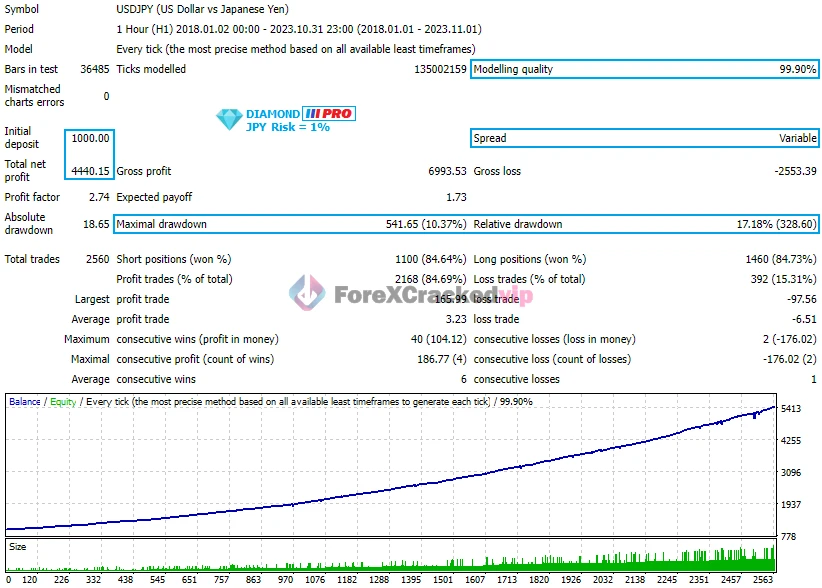Image resolution: width=822 pixels, height=588 pixels.
Task: Click the ForexCracked watermark logo icon
Action: (x=307, y=293)
